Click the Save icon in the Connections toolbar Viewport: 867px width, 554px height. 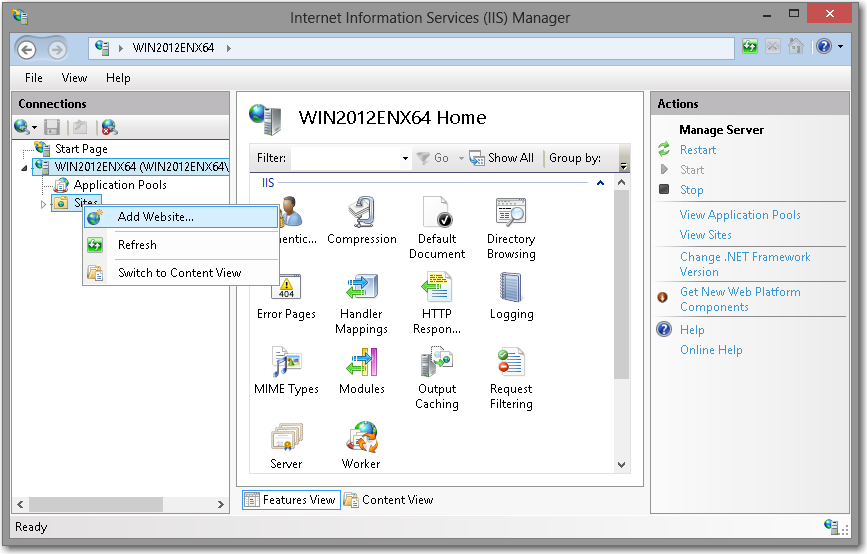click(52, 127)
